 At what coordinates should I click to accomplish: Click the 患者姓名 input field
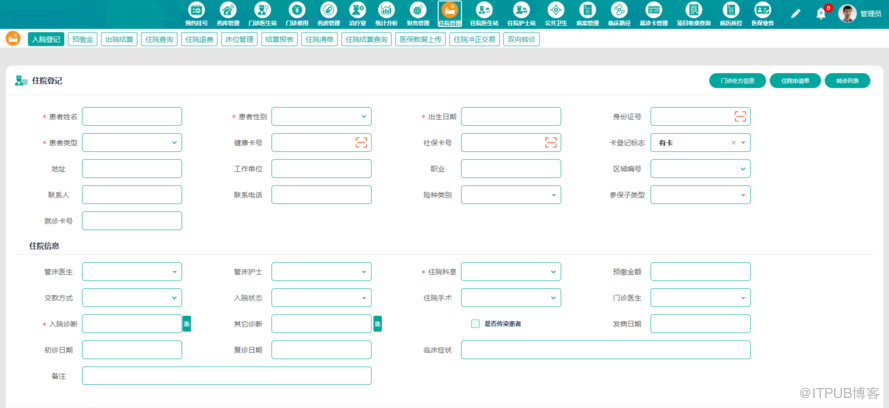coord(132,117)
